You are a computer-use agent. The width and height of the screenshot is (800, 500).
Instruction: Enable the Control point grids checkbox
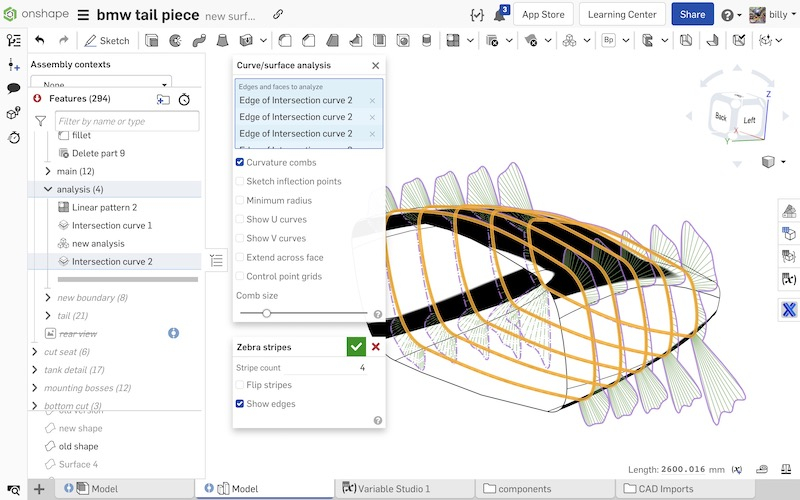[239, 276]
